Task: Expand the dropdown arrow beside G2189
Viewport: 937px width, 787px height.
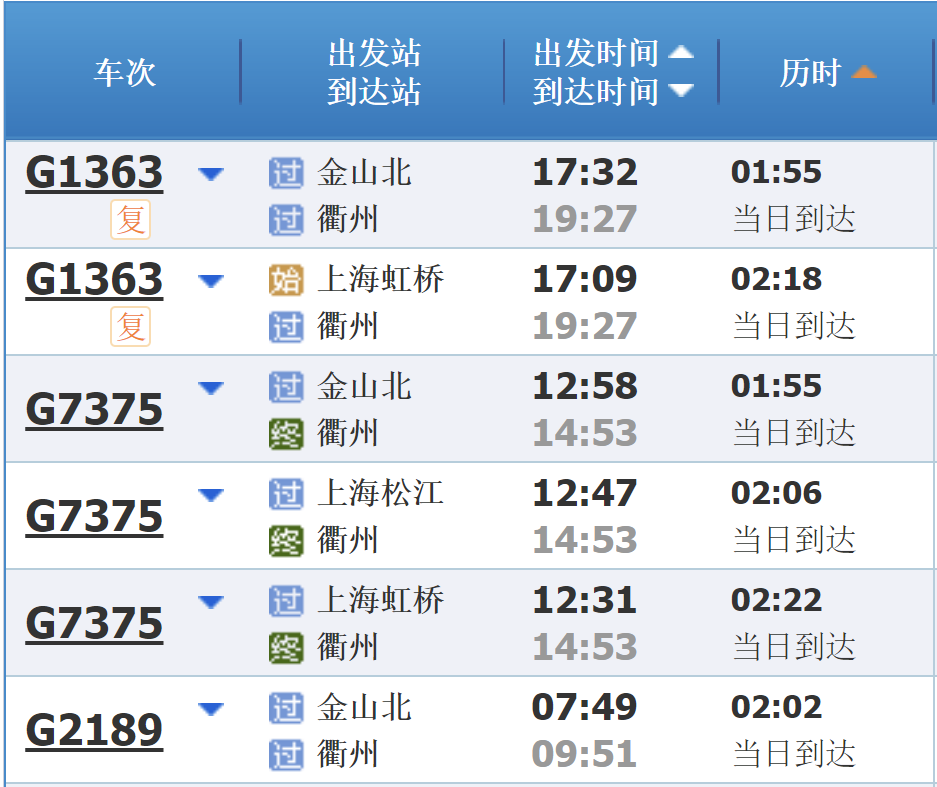Action: (211, 707)
